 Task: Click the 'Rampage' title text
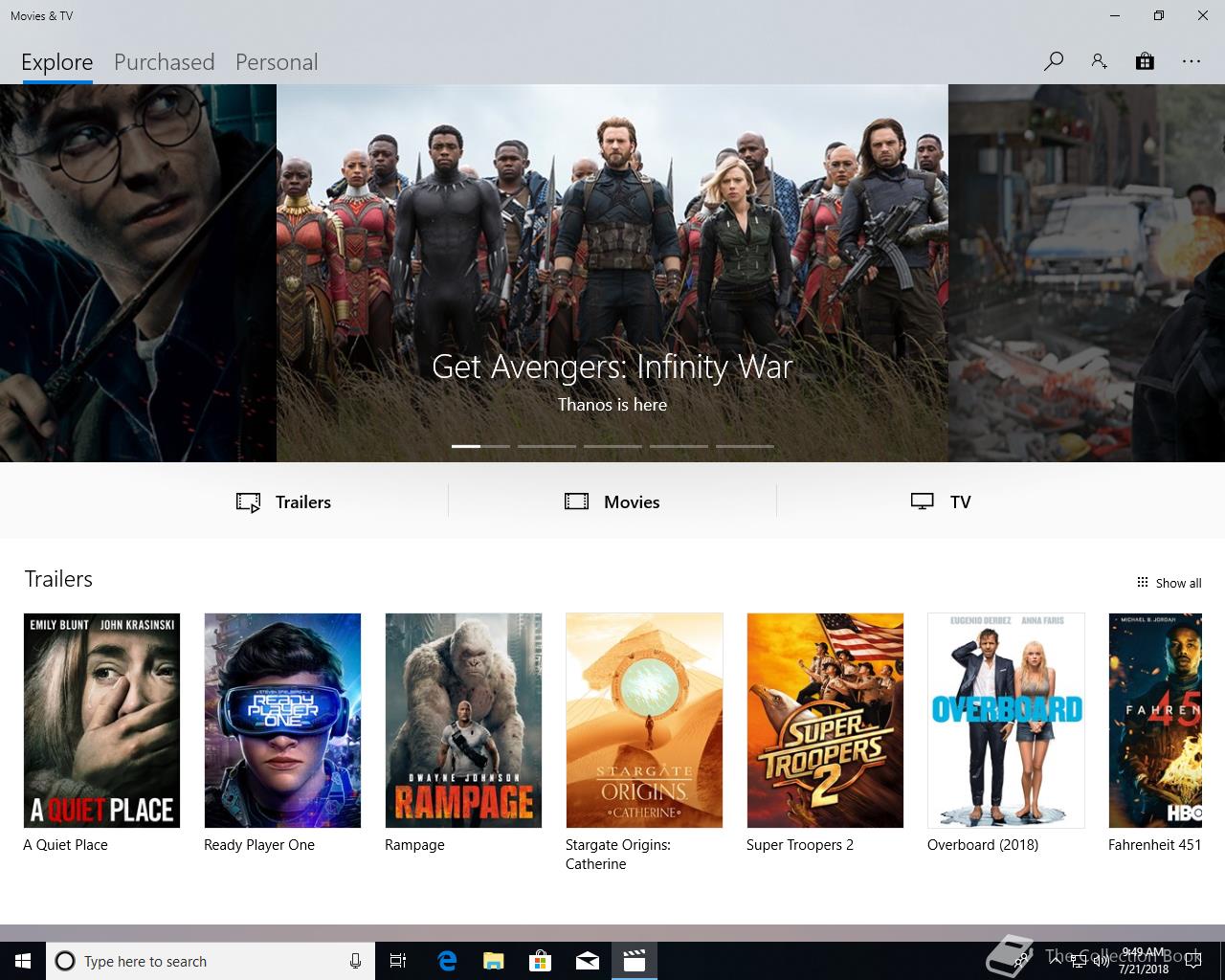(414, 845)
